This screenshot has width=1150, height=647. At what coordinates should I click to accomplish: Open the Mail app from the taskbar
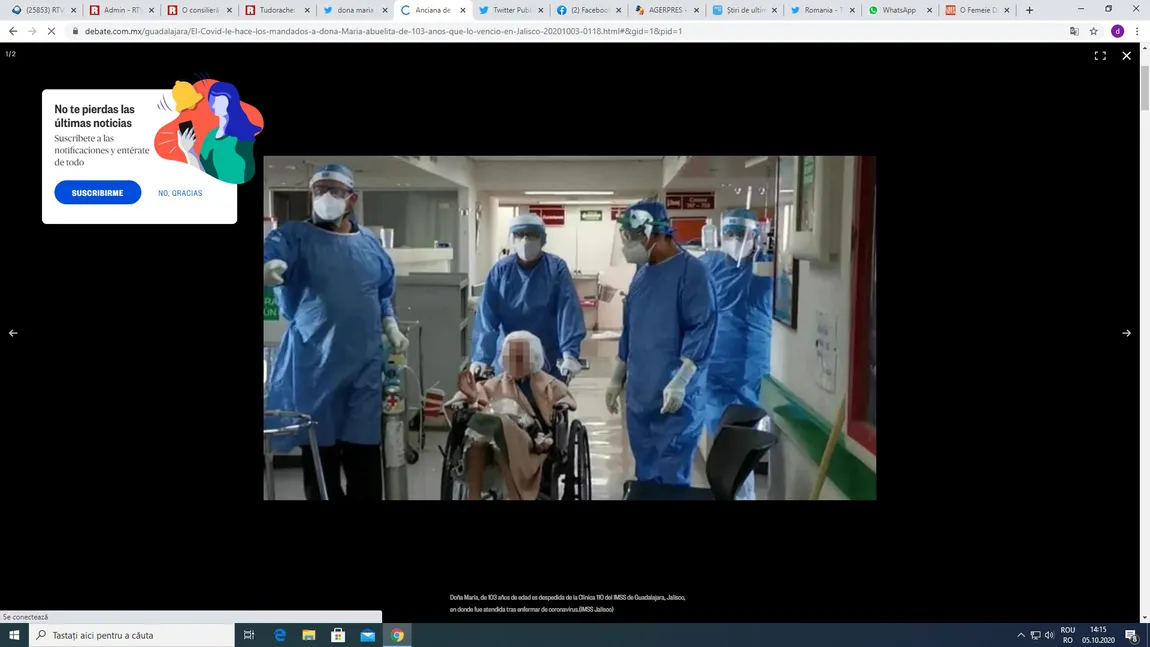point(367,635)
